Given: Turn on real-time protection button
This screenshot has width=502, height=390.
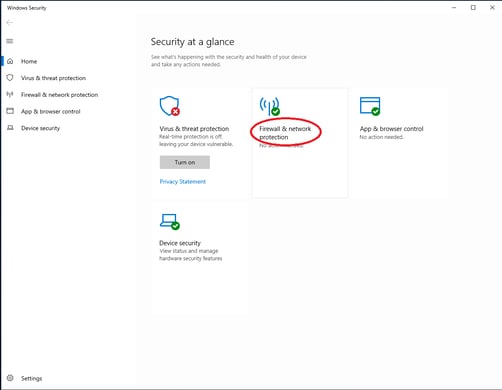Looking at the screenshot, I should [185, 162].
